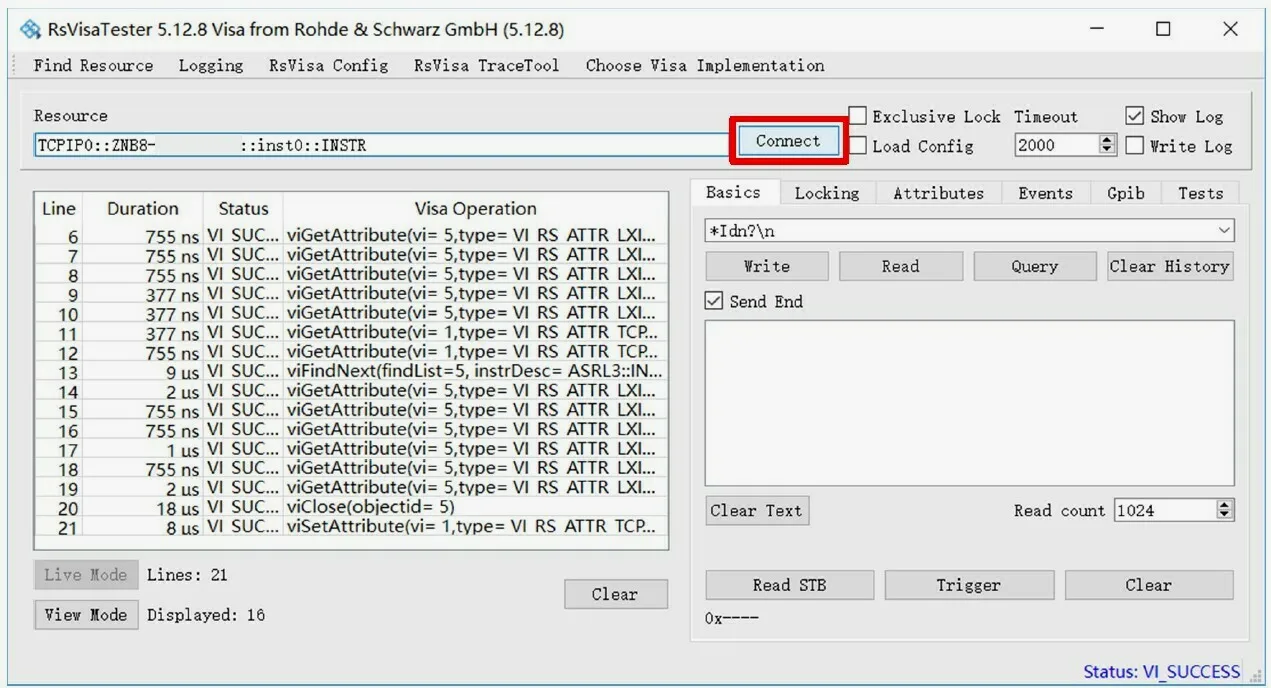This screenshot has width=1271, height=688.
Task: Maximize the RsVisaTester window
Action: (1163, 29)
